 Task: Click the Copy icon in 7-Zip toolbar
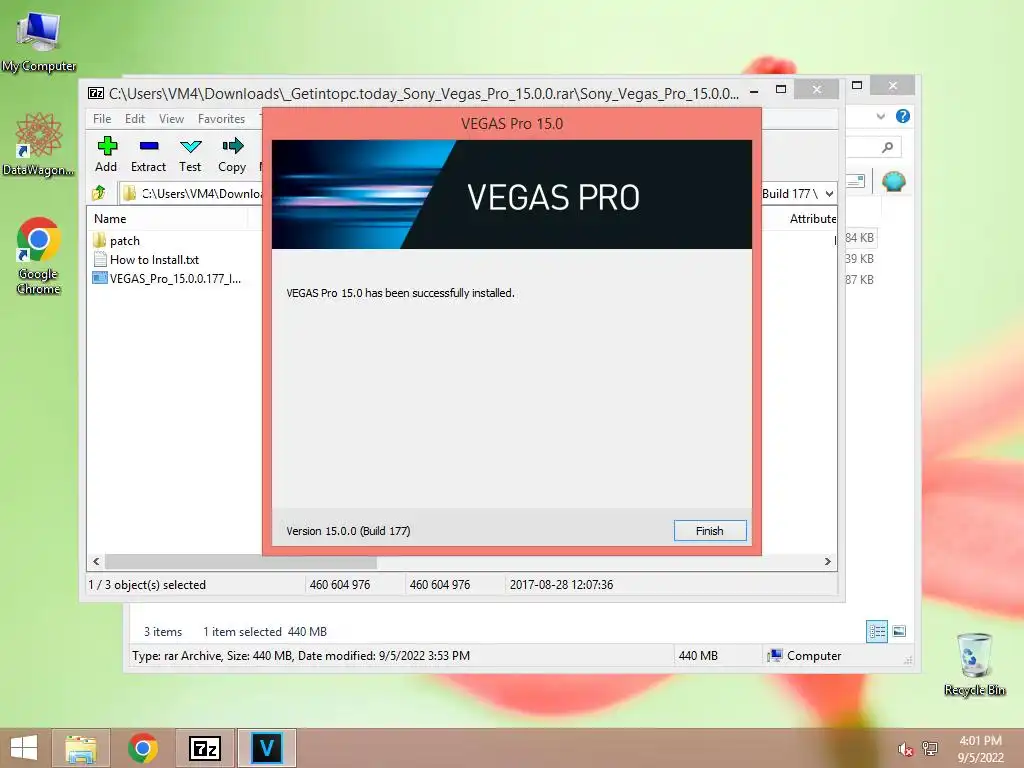[x=232, y=146]
